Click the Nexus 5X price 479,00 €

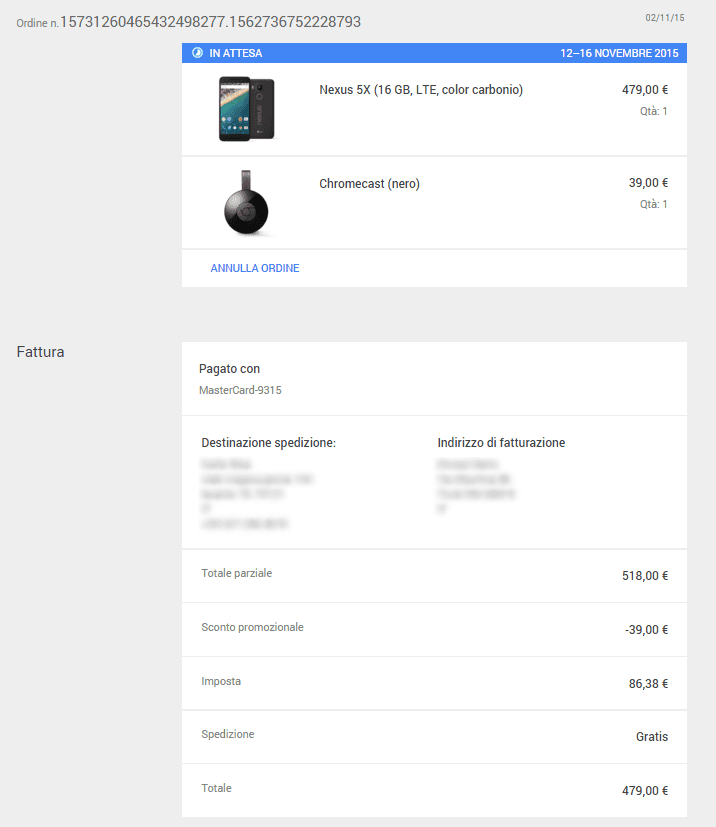point(645,90)
